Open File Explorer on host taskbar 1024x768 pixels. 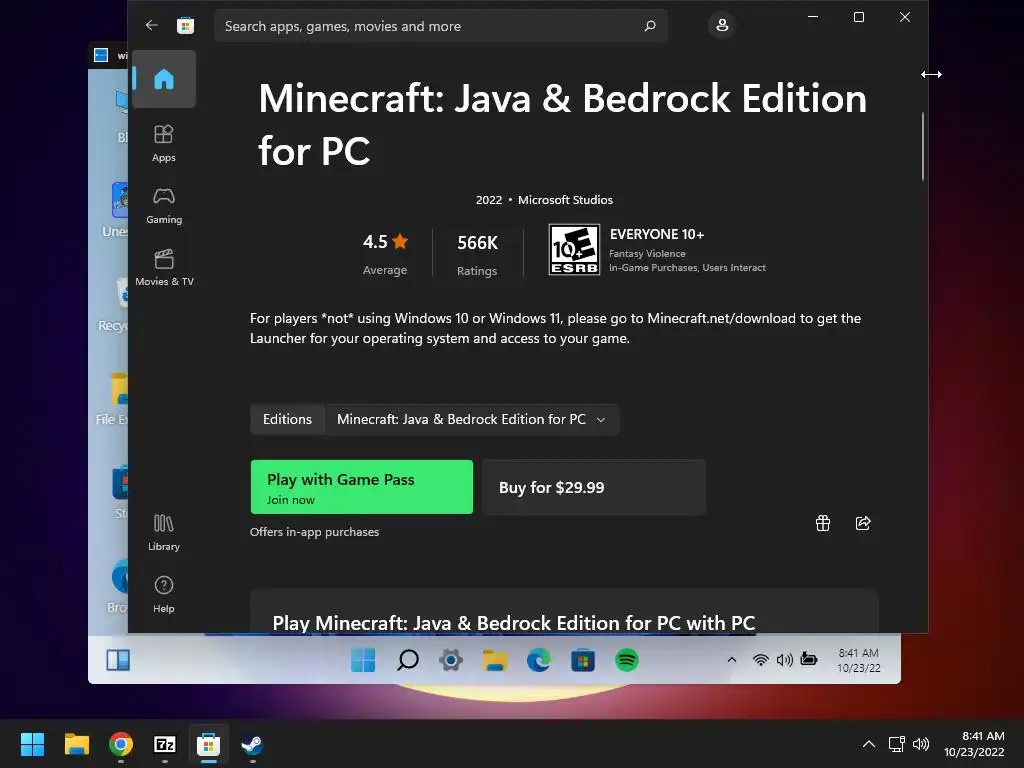pyautogui.click(x=76, y=744)
